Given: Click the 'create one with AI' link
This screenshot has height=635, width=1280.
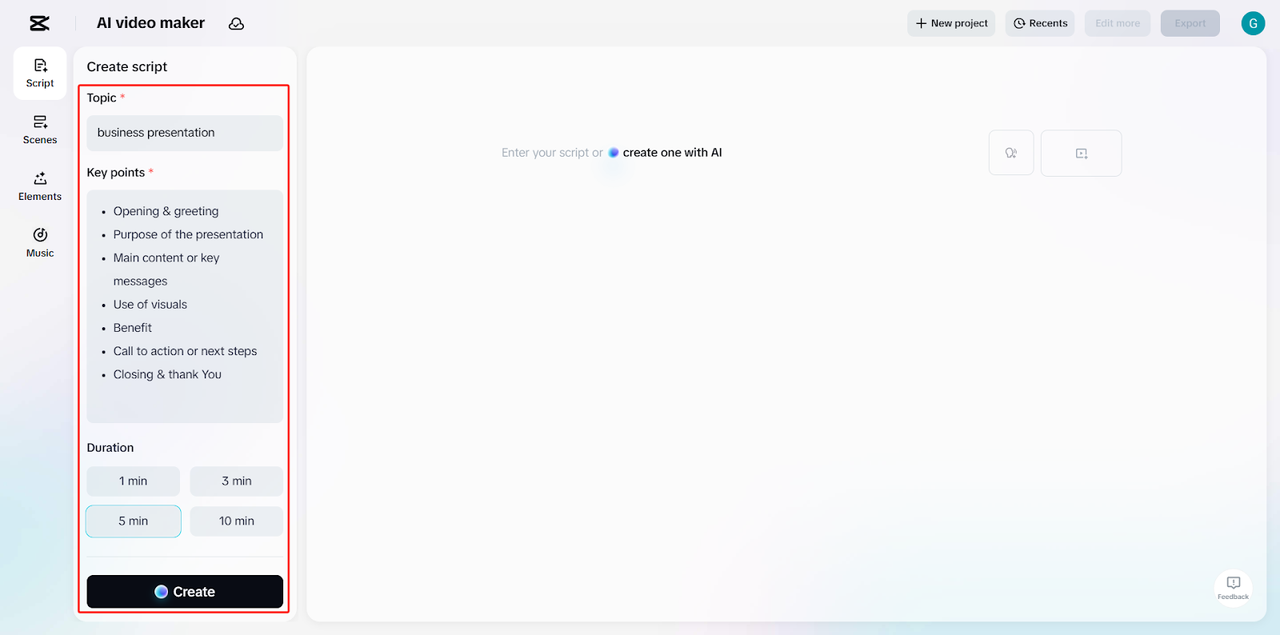Looking at the screenshot, I should tap(671, 153).
